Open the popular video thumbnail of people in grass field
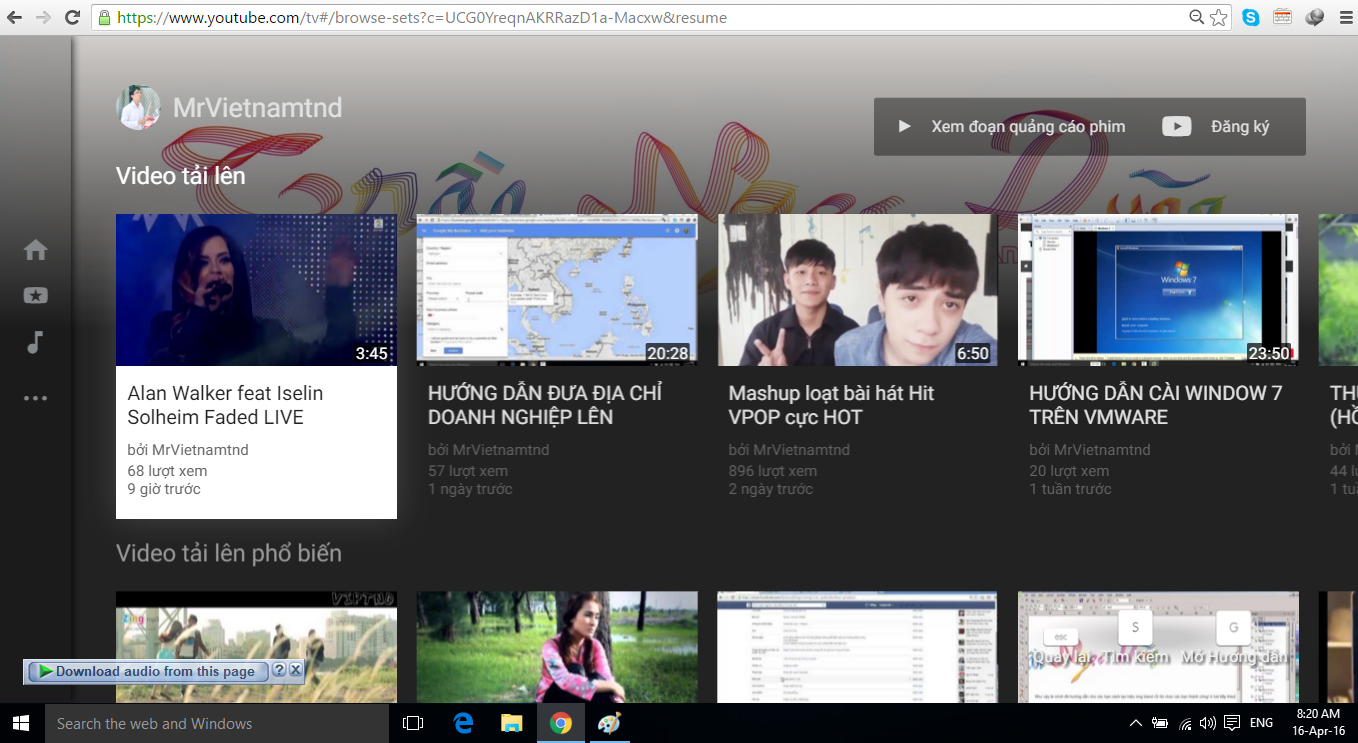 (256, 647)
